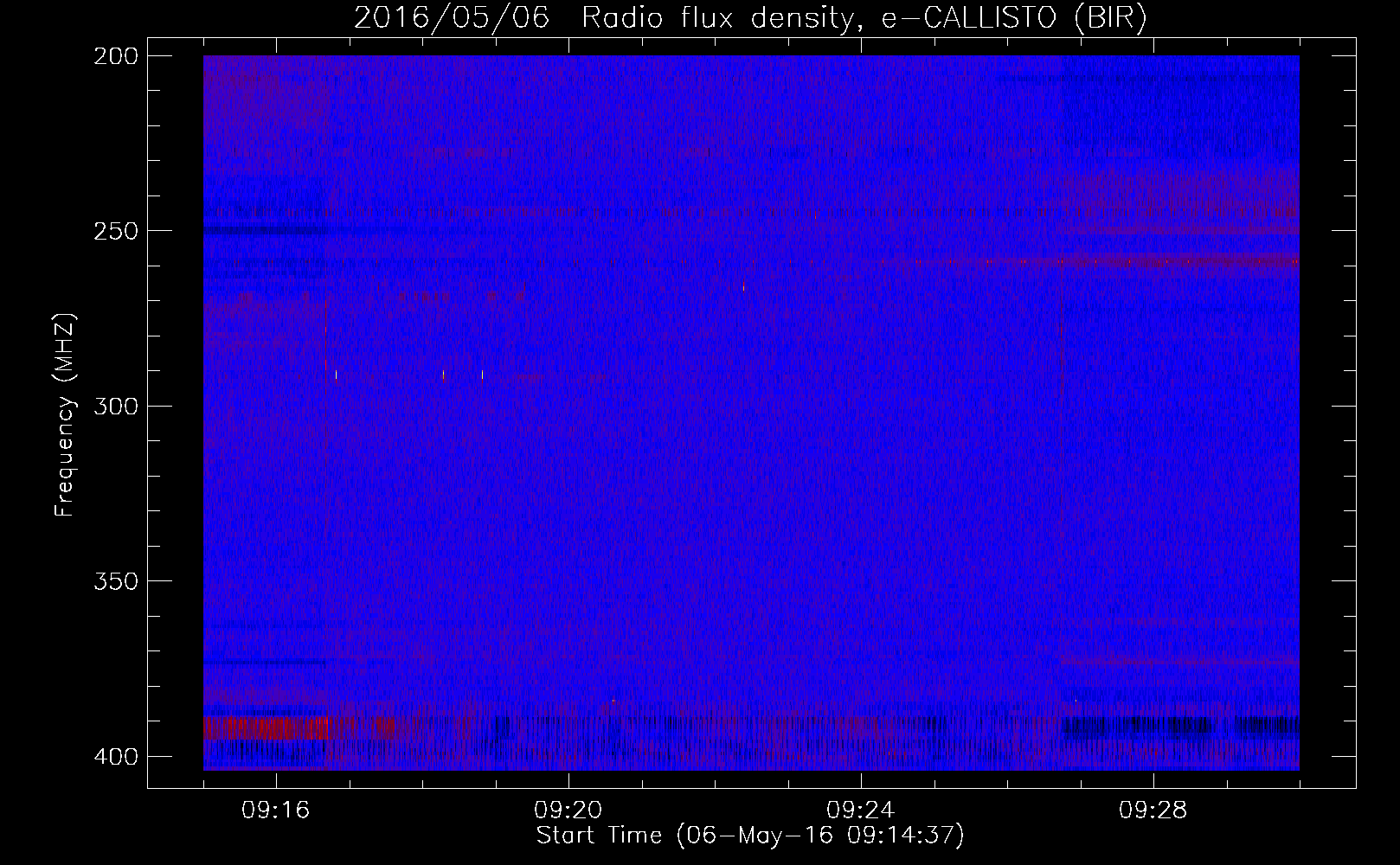This screenshot has height=865, width=1400.
Task: Click the 250 frequency tick label
Action: [x=115, y=231]
